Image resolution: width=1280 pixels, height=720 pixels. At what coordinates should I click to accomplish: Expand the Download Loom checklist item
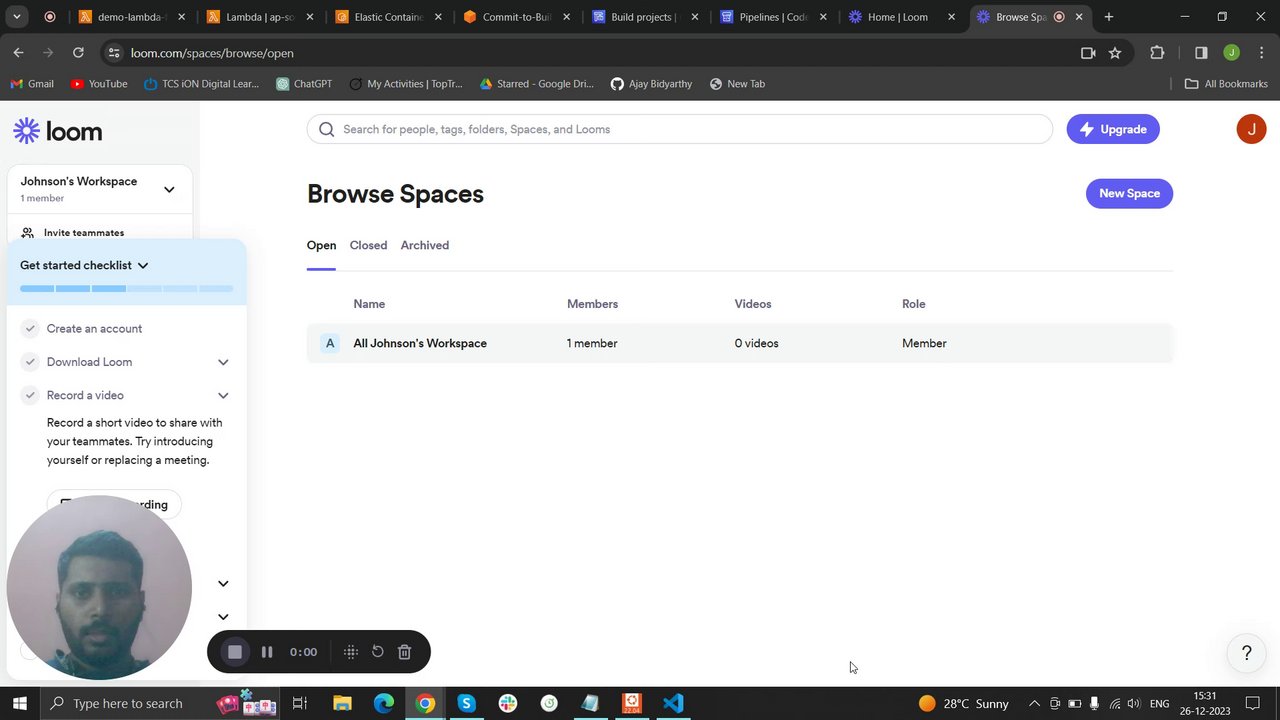pos(223,362)
